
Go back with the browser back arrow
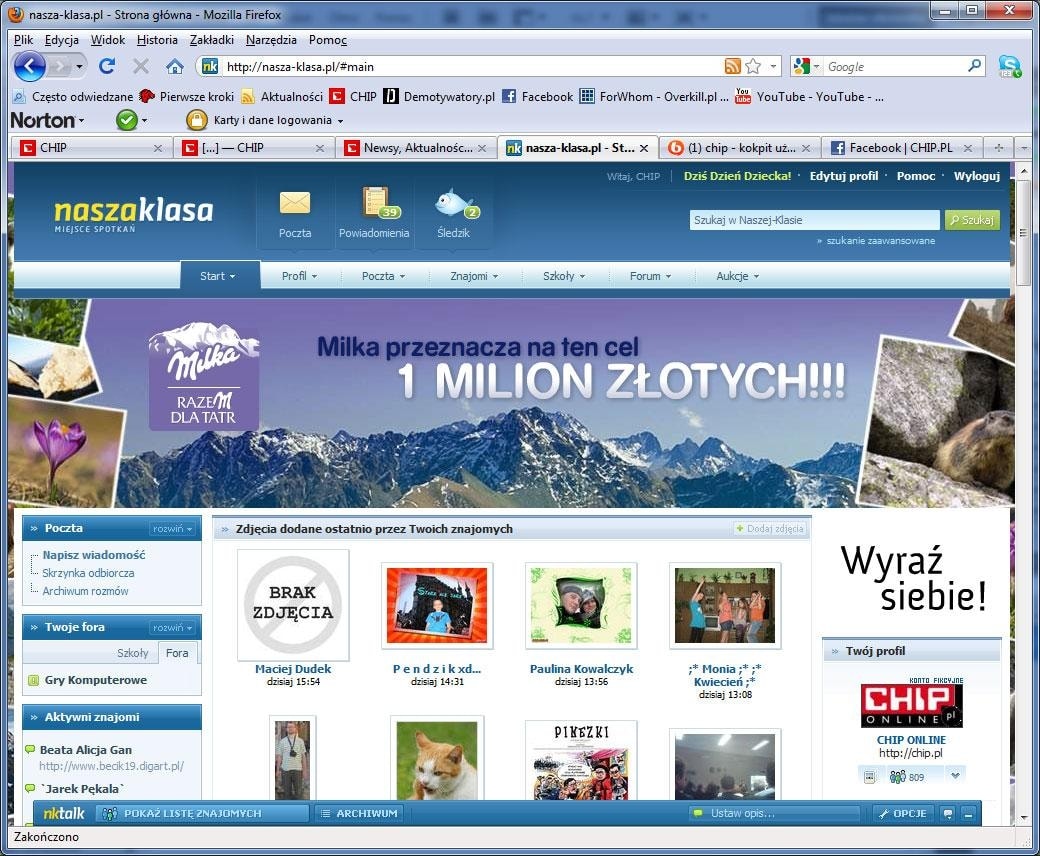click(x=29, y=66)
